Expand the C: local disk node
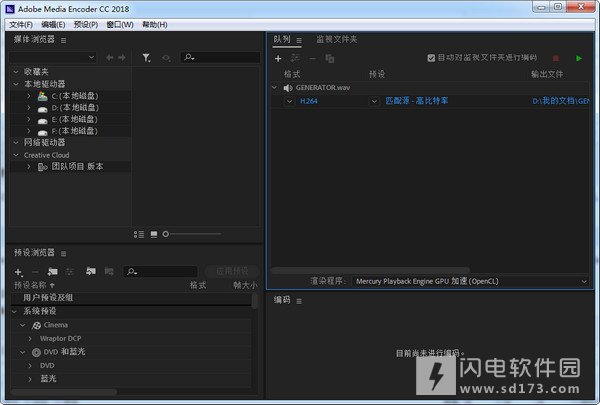600x405 pixels. click(x=29, y=96)
